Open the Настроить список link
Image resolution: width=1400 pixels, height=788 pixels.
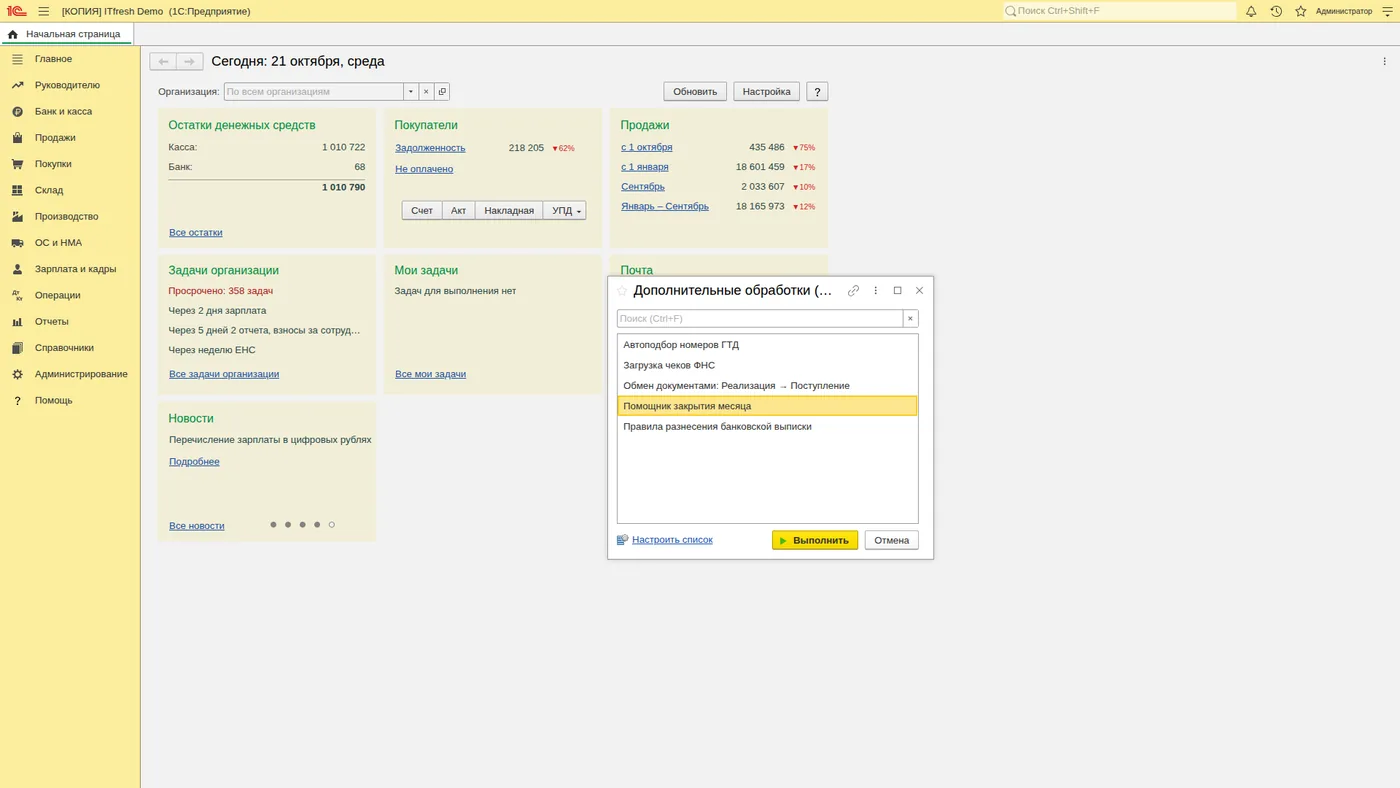coord(672,540)
